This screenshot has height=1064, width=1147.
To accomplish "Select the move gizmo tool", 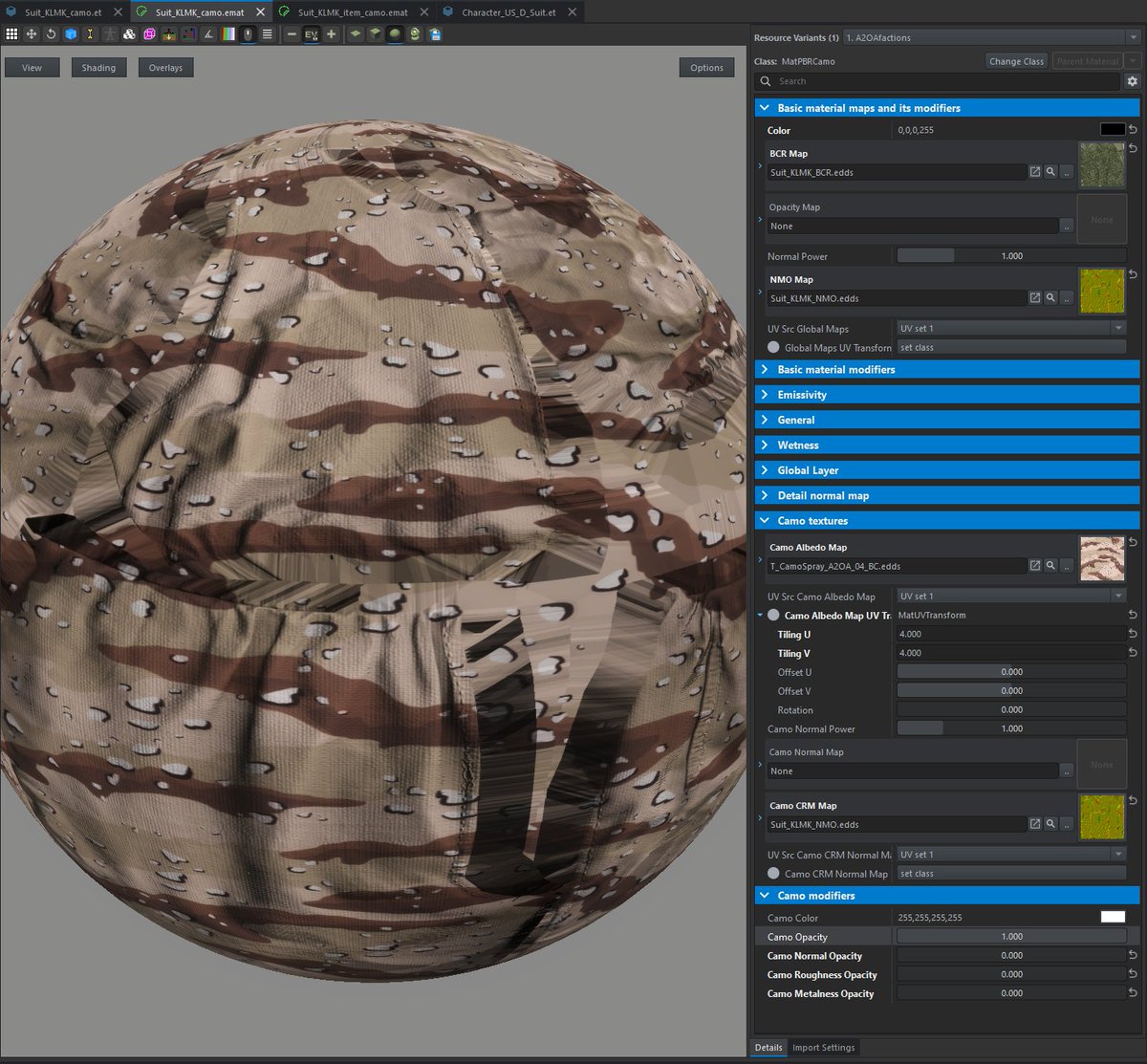I will tap(32, 34).
